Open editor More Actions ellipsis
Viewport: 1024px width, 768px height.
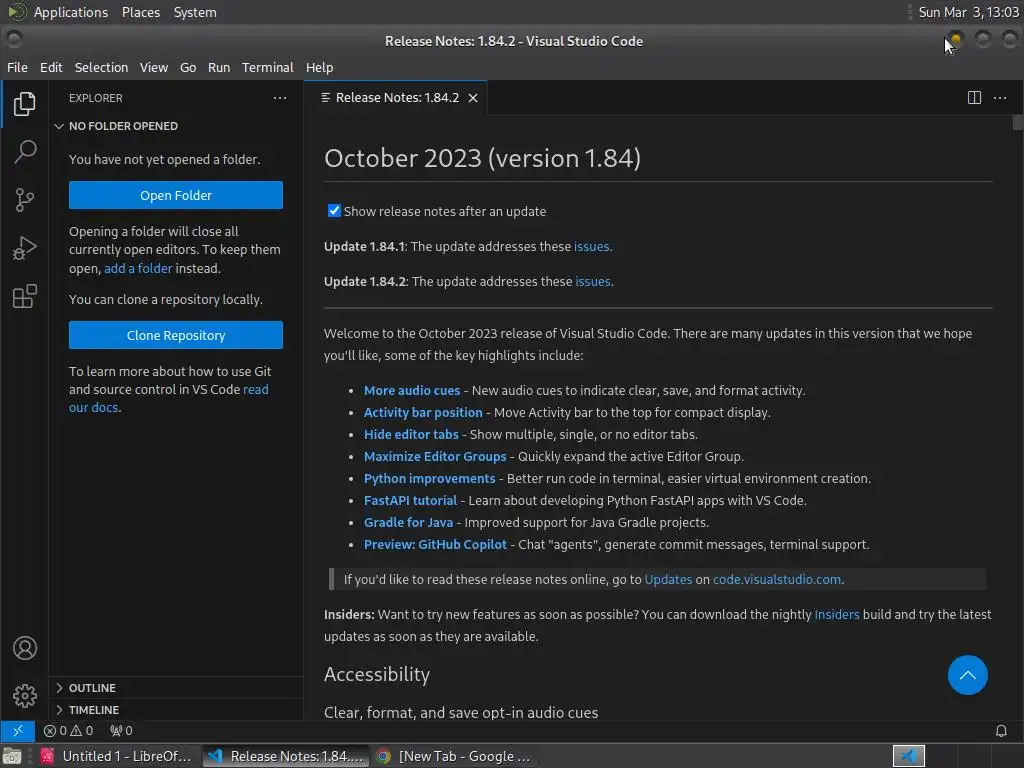(x=1000, y=98)
